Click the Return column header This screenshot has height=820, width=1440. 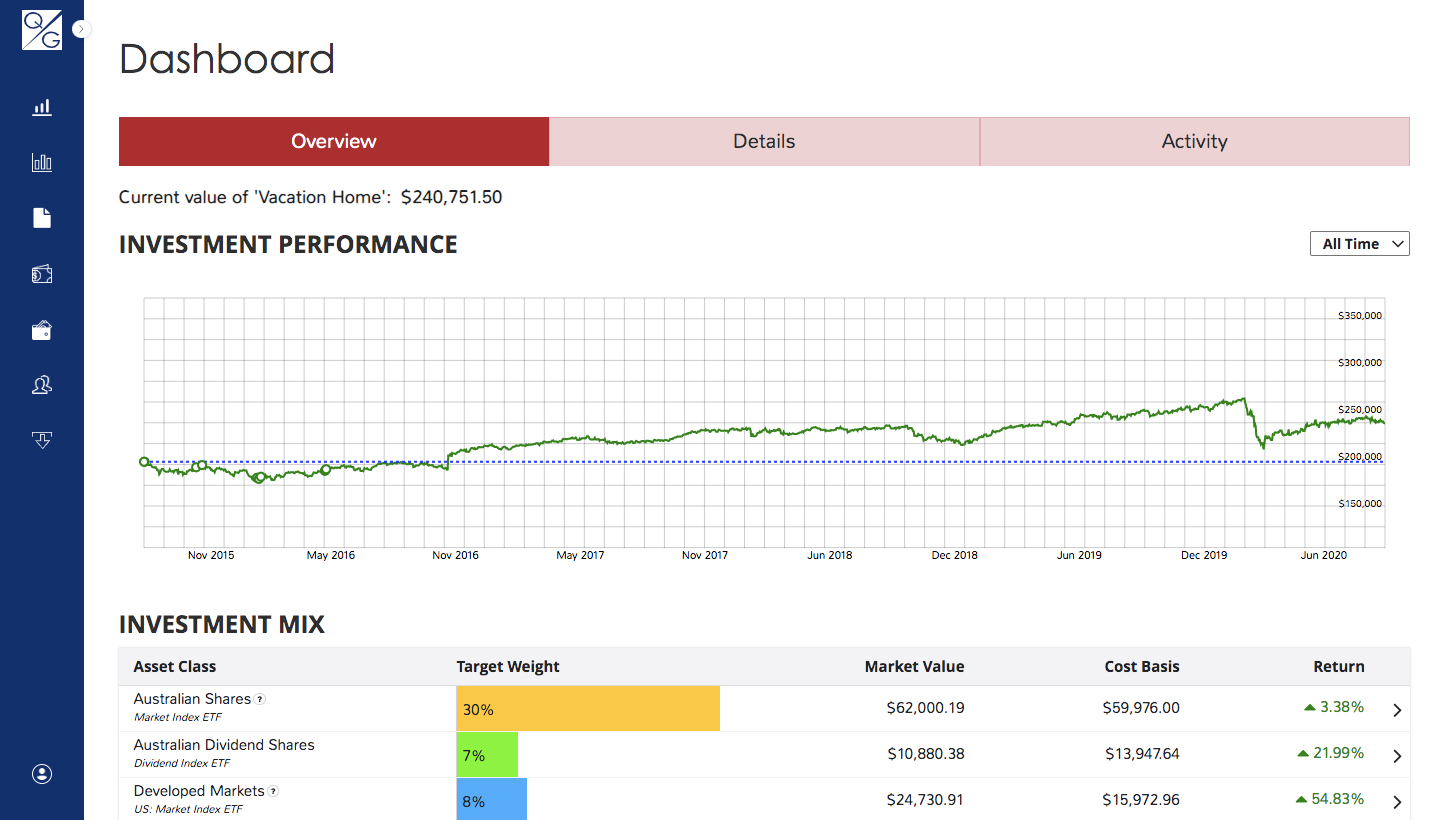tap(1339, 666)
